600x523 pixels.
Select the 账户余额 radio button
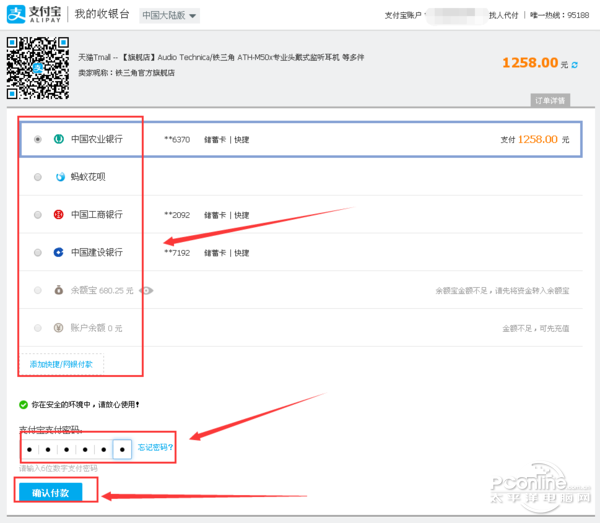[38, 328]
